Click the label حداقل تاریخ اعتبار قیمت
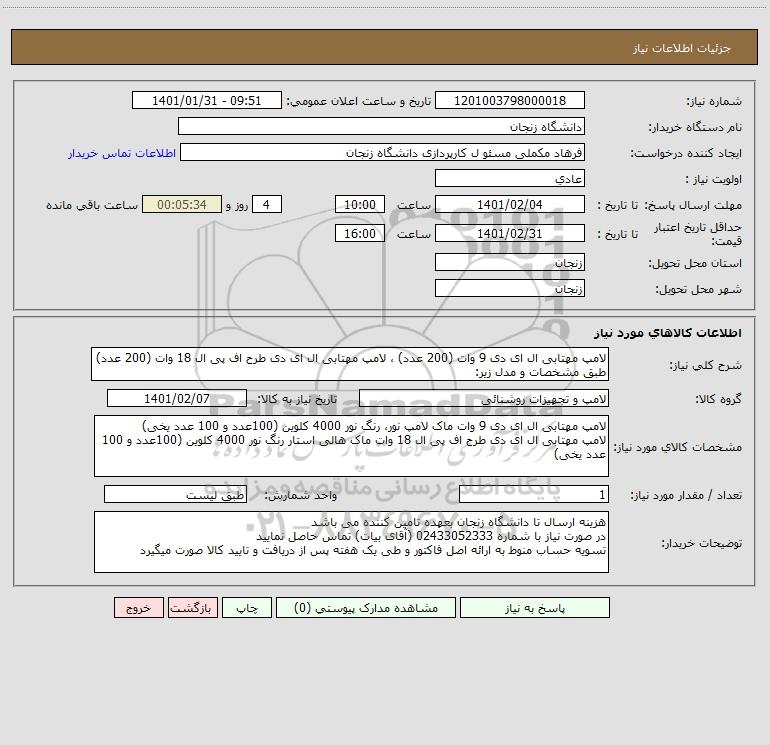This screenshot has height=745, width=770. tap(698, 234)
